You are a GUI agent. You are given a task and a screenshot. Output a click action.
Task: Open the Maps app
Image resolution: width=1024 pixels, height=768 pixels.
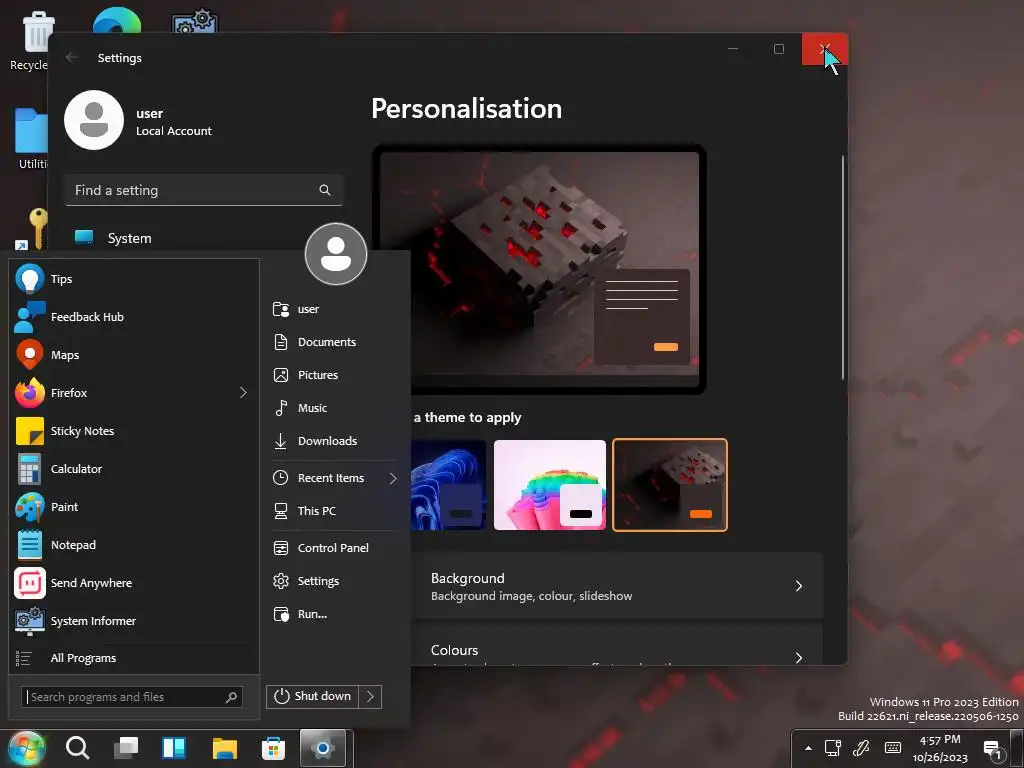[134, 355]
